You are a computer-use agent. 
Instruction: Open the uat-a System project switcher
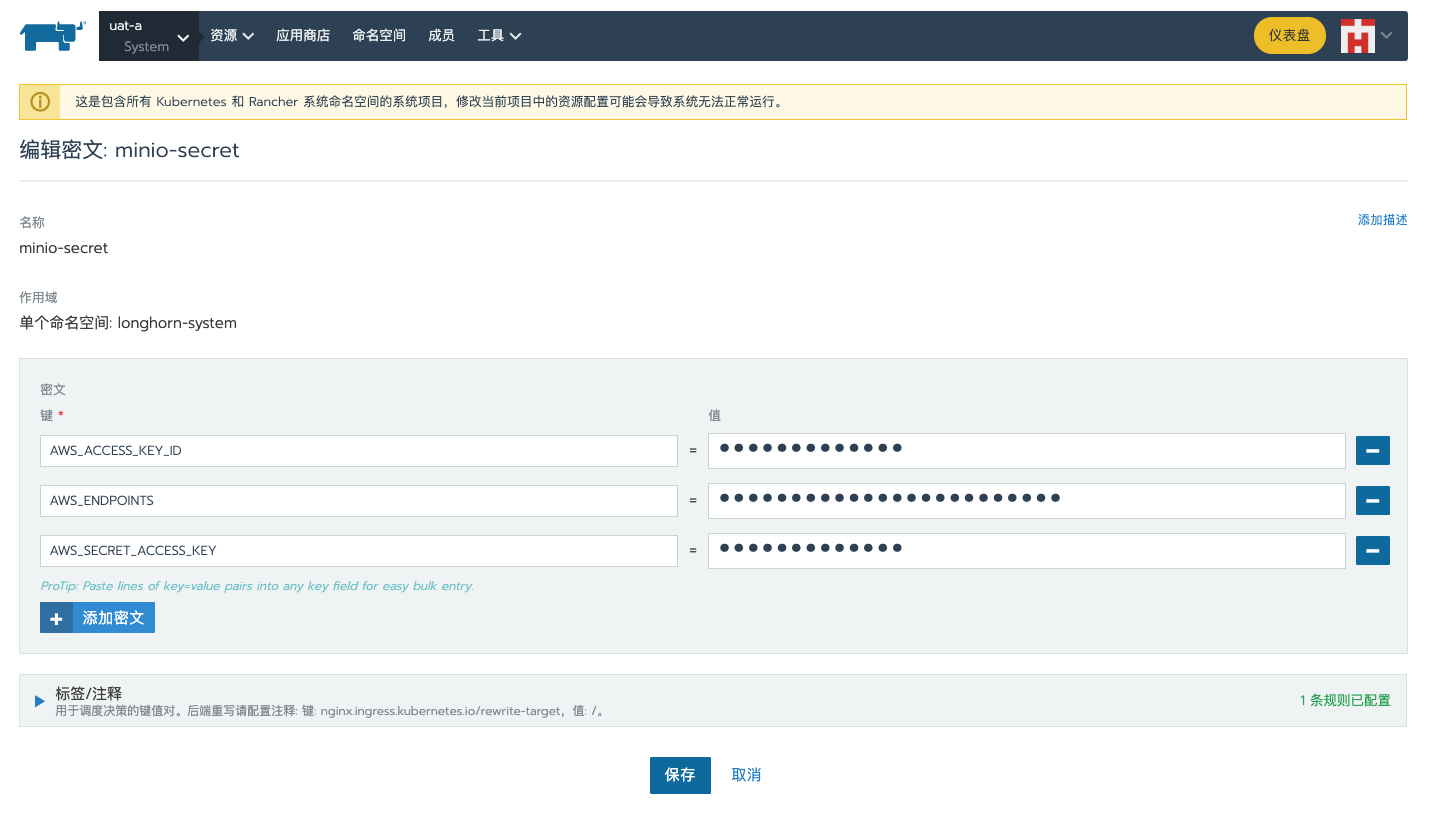click(149, 36)
